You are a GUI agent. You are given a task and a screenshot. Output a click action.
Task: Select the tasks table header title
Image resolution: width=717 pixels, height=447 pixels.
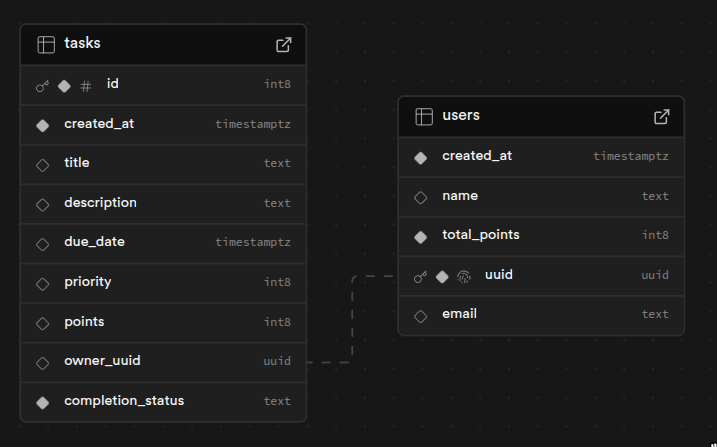(x=82, y=43)
